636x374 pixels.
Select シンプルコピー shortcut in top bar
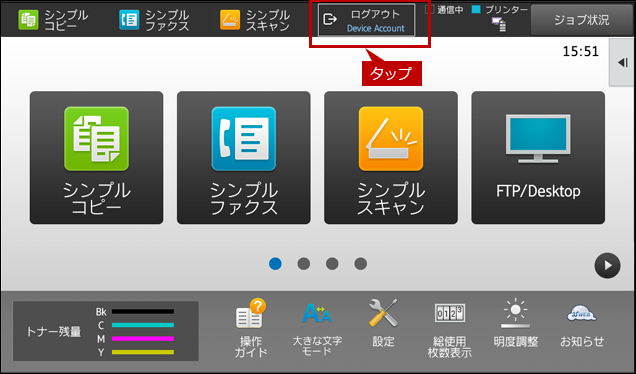(x=53, y=20)
